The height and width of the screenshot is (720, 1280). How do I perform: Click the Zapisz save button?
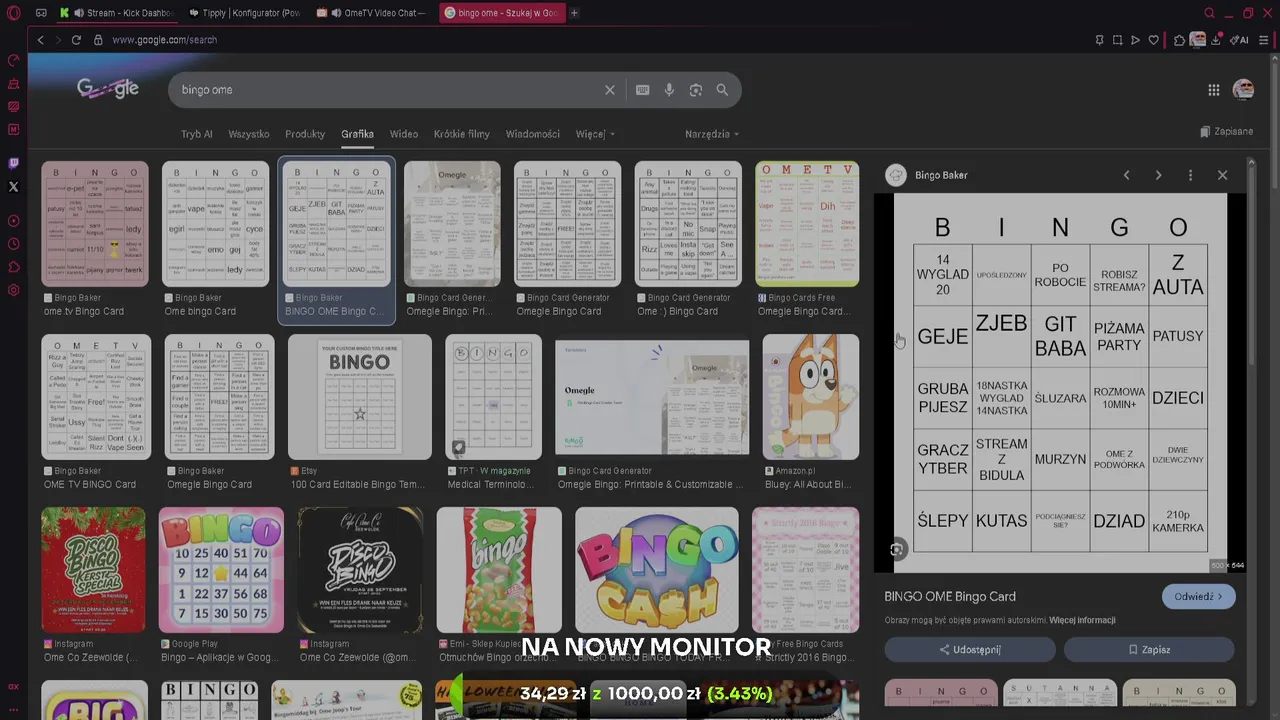(1149, 650)
